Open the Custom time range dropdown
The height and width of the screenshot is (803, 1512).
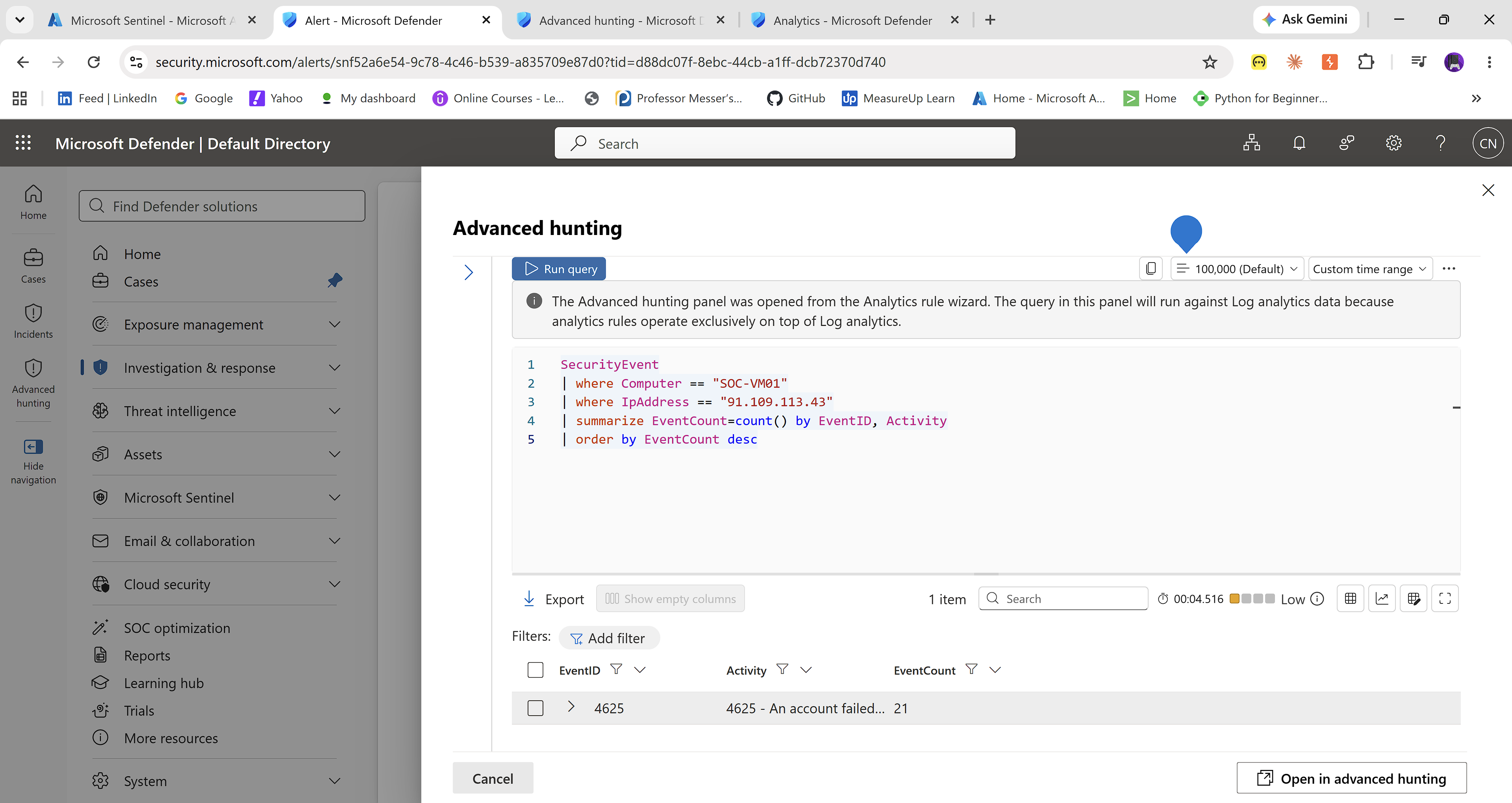point(1370,269)
